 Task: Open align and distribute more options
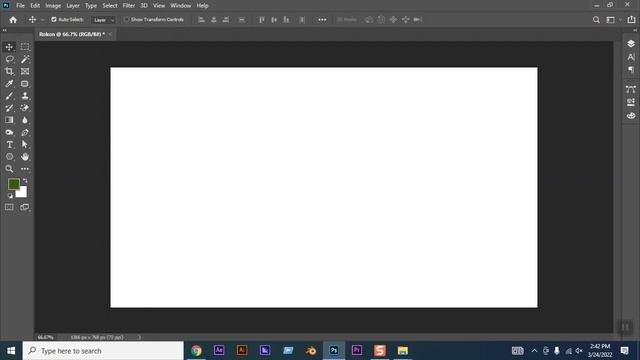[x=322, y=20]
